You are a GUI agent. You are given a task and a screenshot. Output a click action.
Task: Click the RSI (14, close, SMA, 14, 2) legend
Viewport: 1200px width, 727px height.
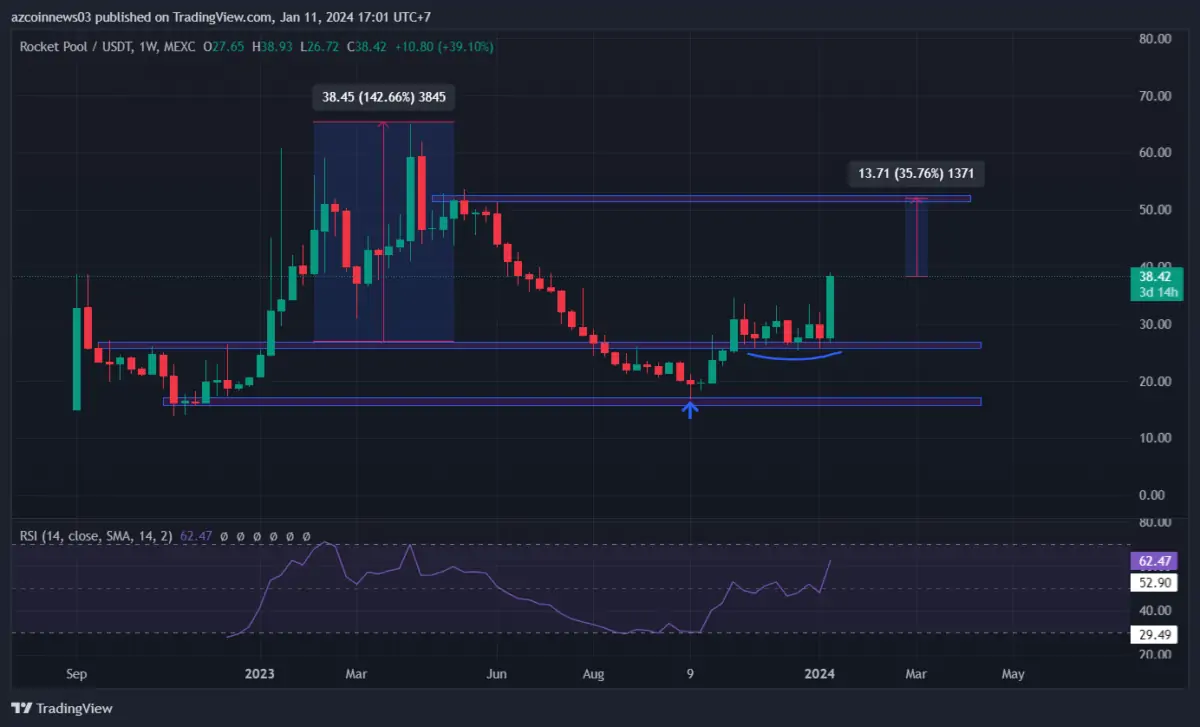tap(95, 537)
